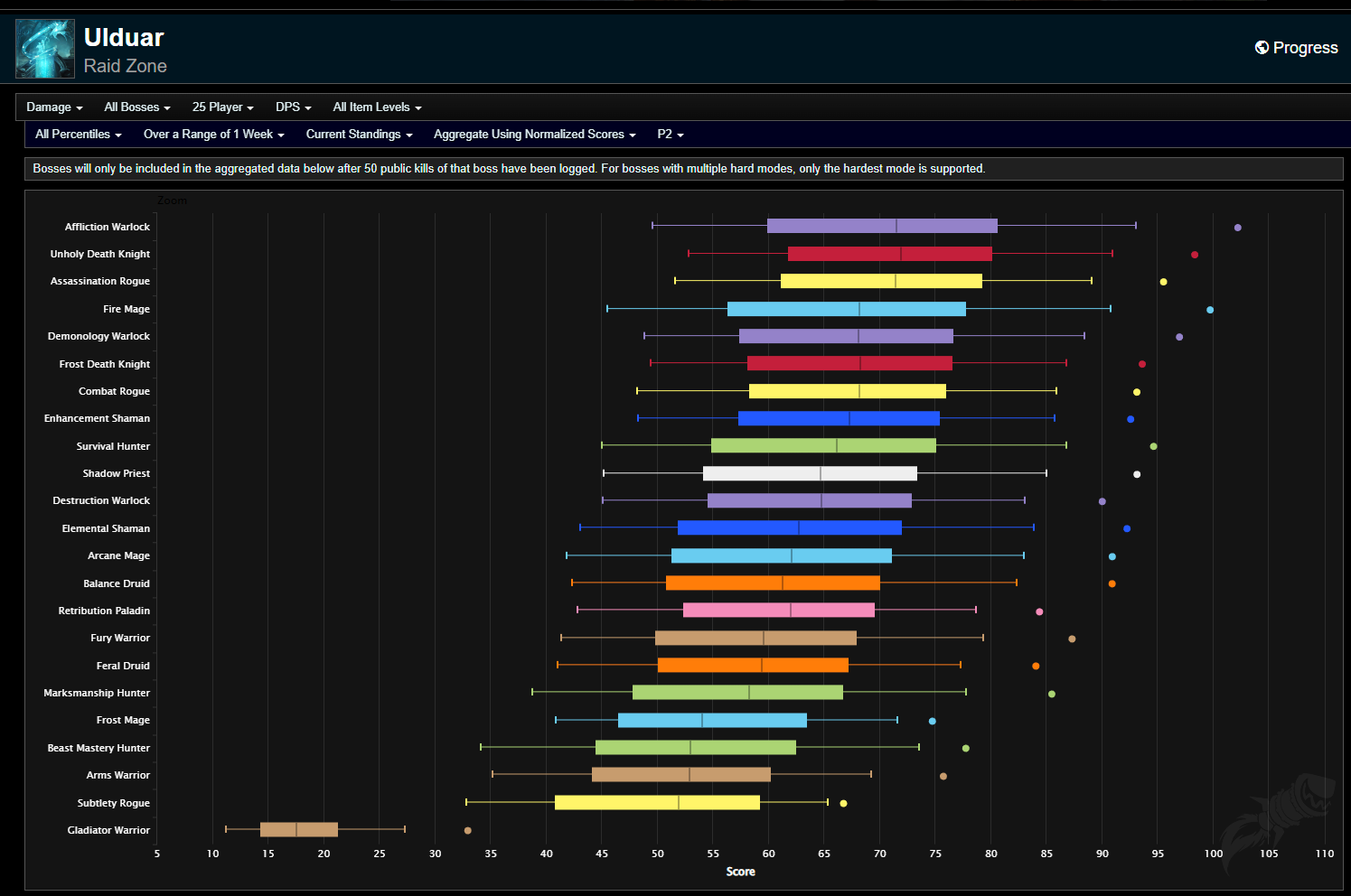Click the Frost Death Knight axis label
Image resolution: width=1351 pixels, height=896 pixels.
click(105, 364)
